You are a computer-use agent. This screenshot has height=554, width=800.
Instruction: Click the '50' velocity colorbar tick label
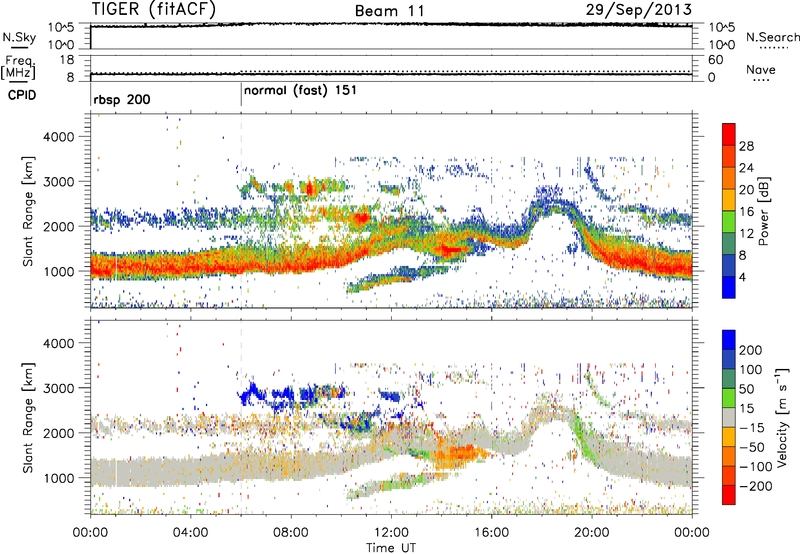point(746,389)
